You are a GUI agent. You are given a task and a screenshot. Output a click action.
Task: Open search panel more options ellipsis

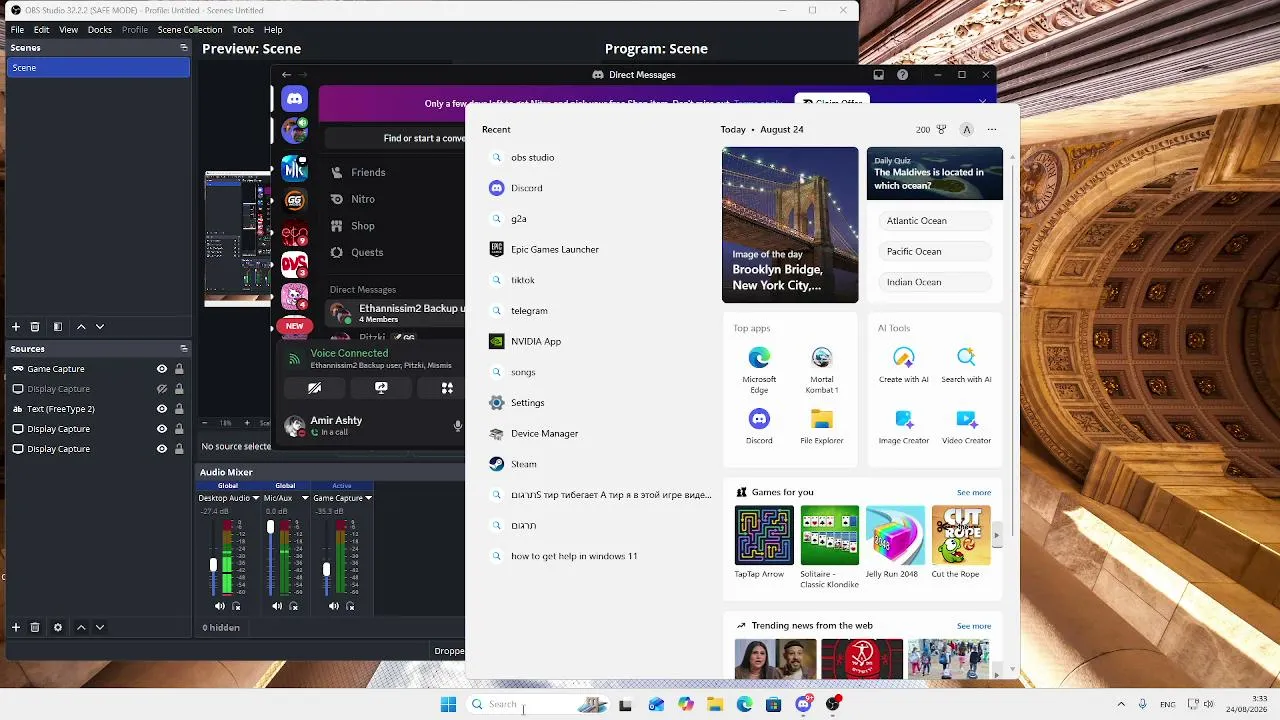(992, 130)
